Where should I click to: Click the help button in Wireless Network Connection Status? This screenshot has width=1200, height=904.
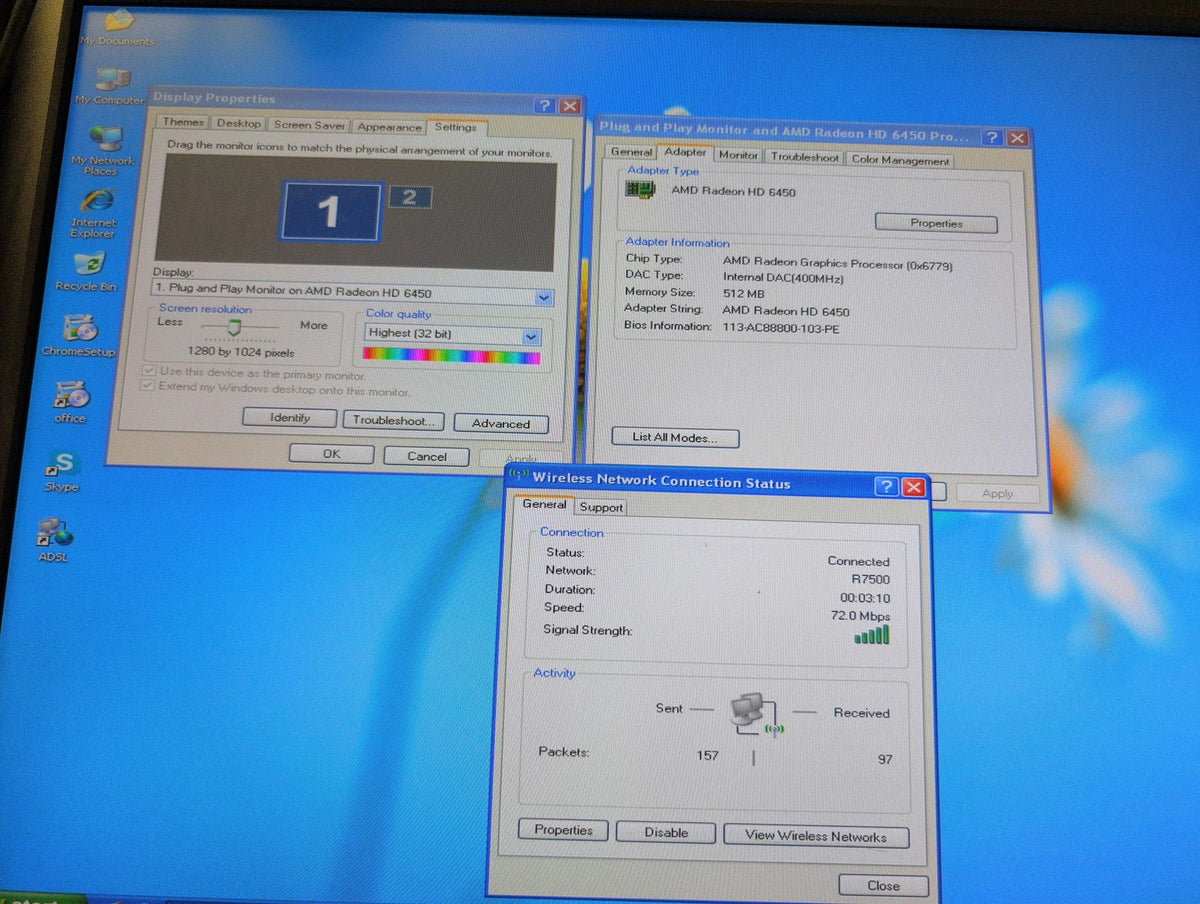coord(886,486)
